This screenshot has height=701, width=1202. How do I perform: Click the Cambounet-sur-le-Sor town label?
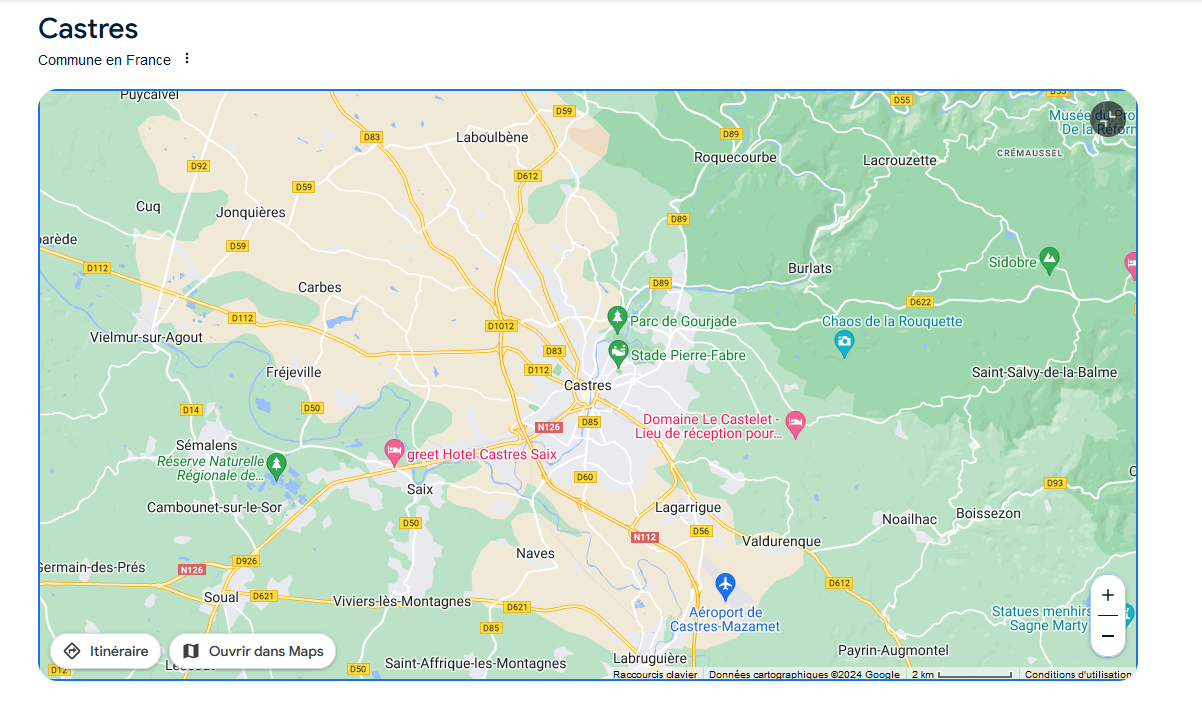tap(215, 507)
